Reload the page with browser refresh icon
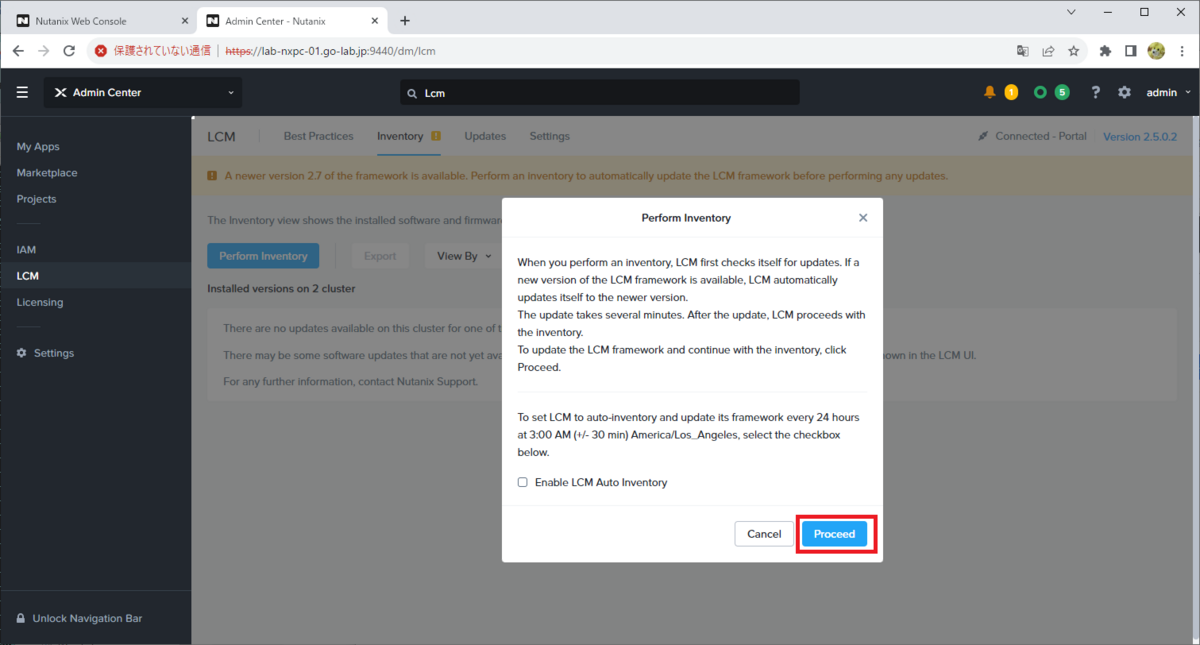The height and width of the screenshot is (645, 1200). point(69,51)
